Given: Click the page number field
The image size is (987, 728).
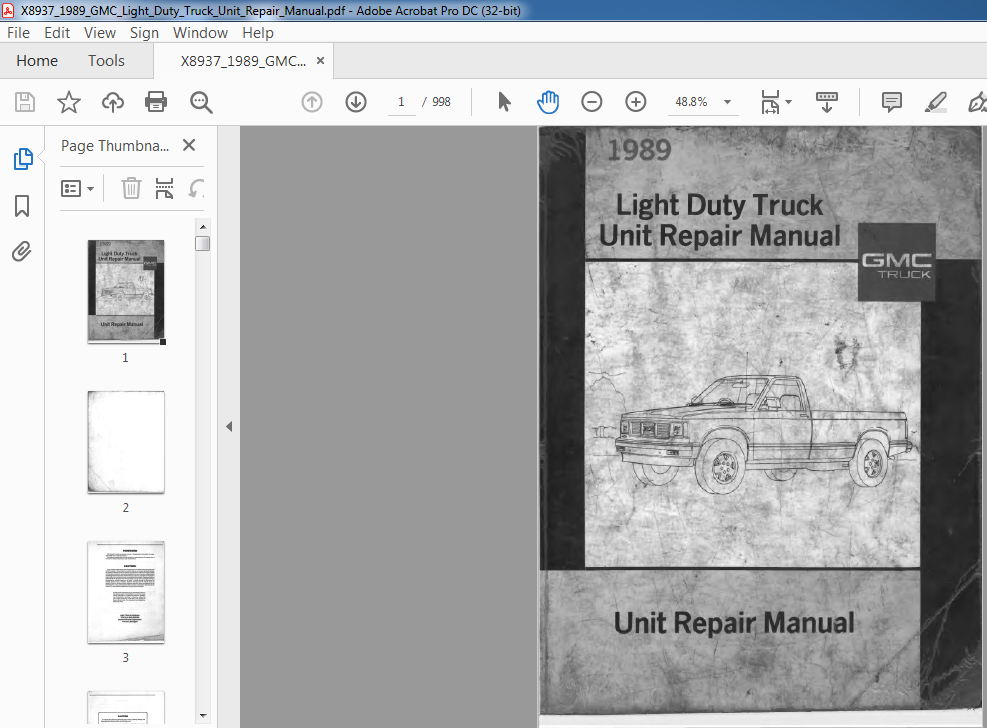Looking at the screenshot, I should click(401, 101).
